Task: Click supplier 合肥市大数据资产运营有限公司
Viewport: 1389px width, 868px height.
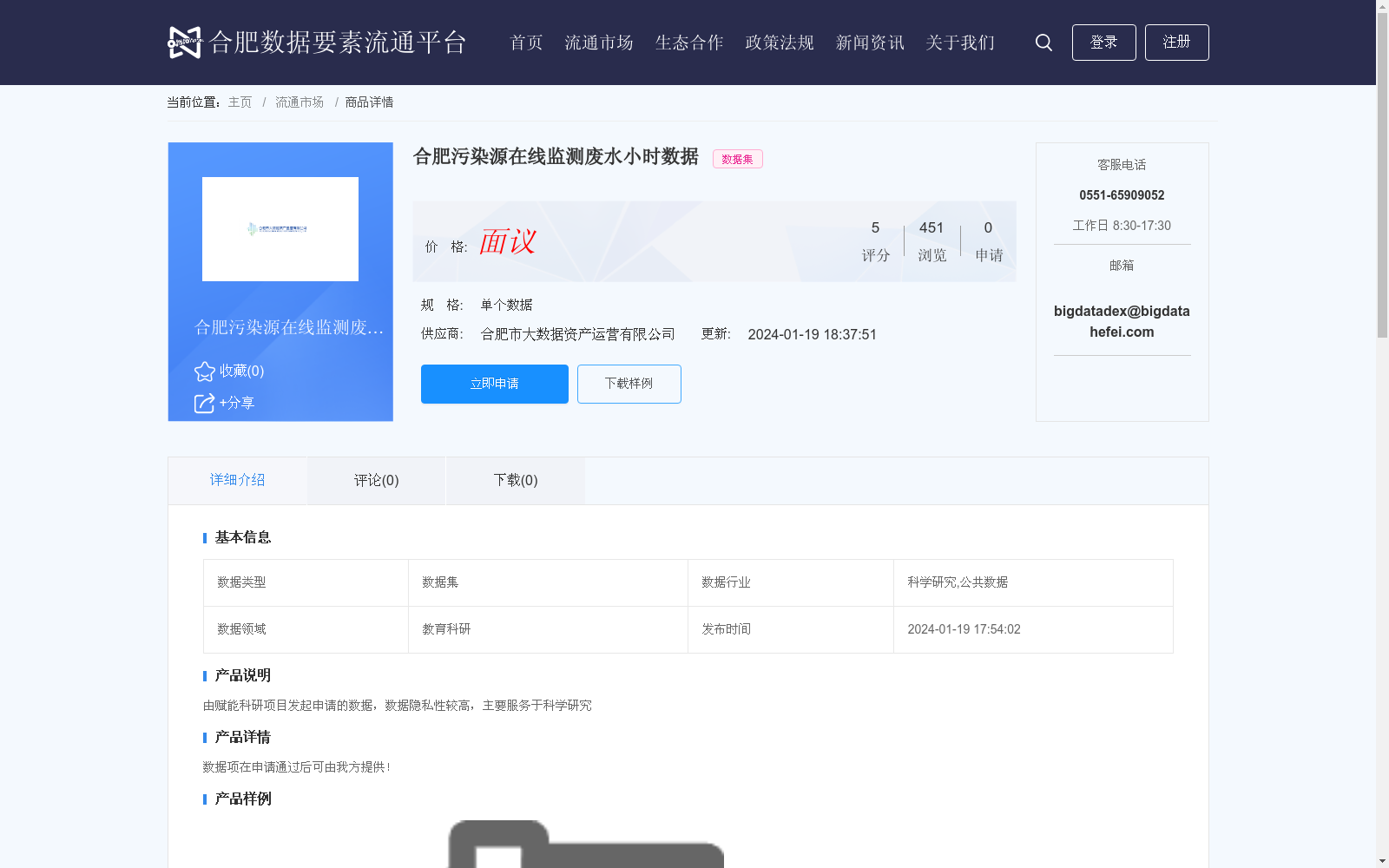Action: [x=578, y=334]
